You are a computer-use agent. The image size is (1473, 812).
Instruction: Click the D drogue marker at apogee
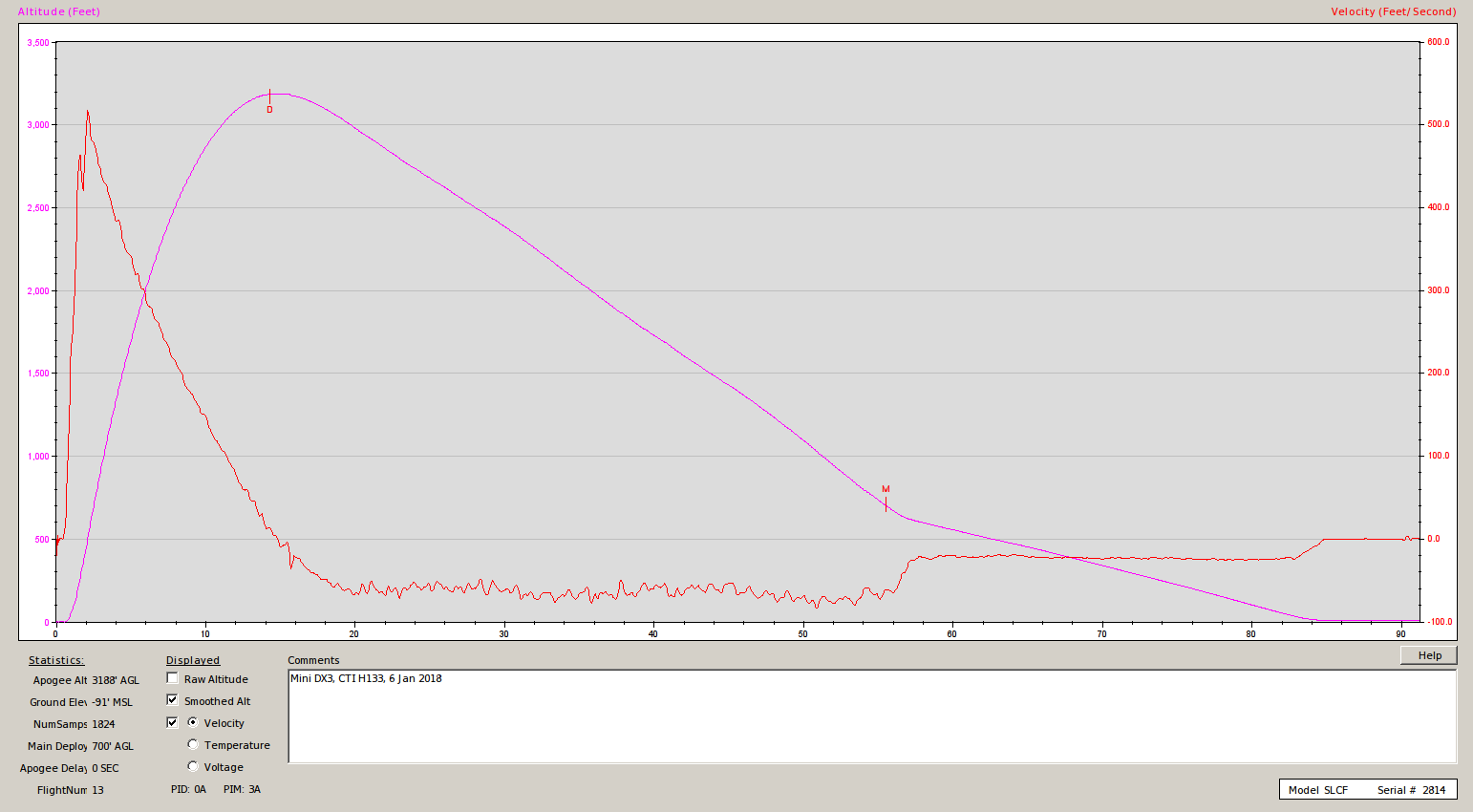[x=269, y=109]
